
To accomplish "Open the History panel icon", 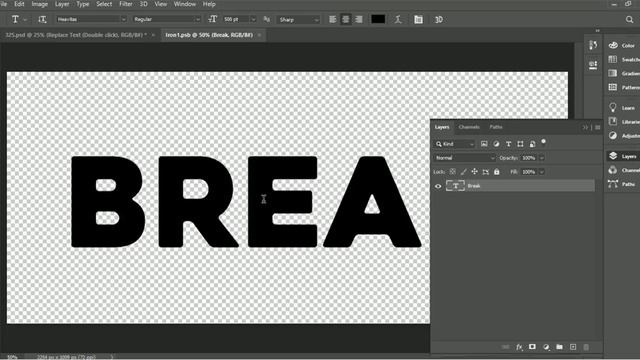I will [593, 45].
